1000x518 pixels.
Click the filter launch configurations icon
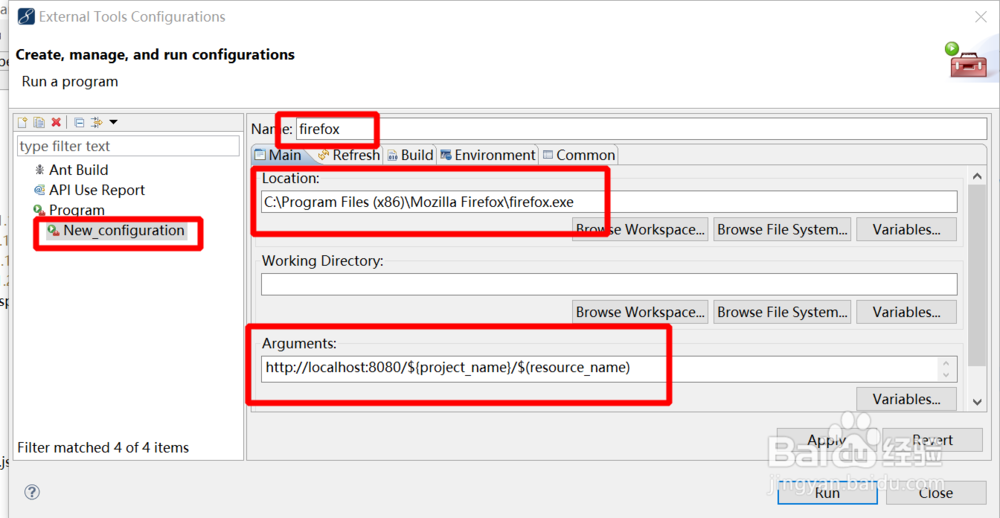pyautogui.click(x=97, y=122)
